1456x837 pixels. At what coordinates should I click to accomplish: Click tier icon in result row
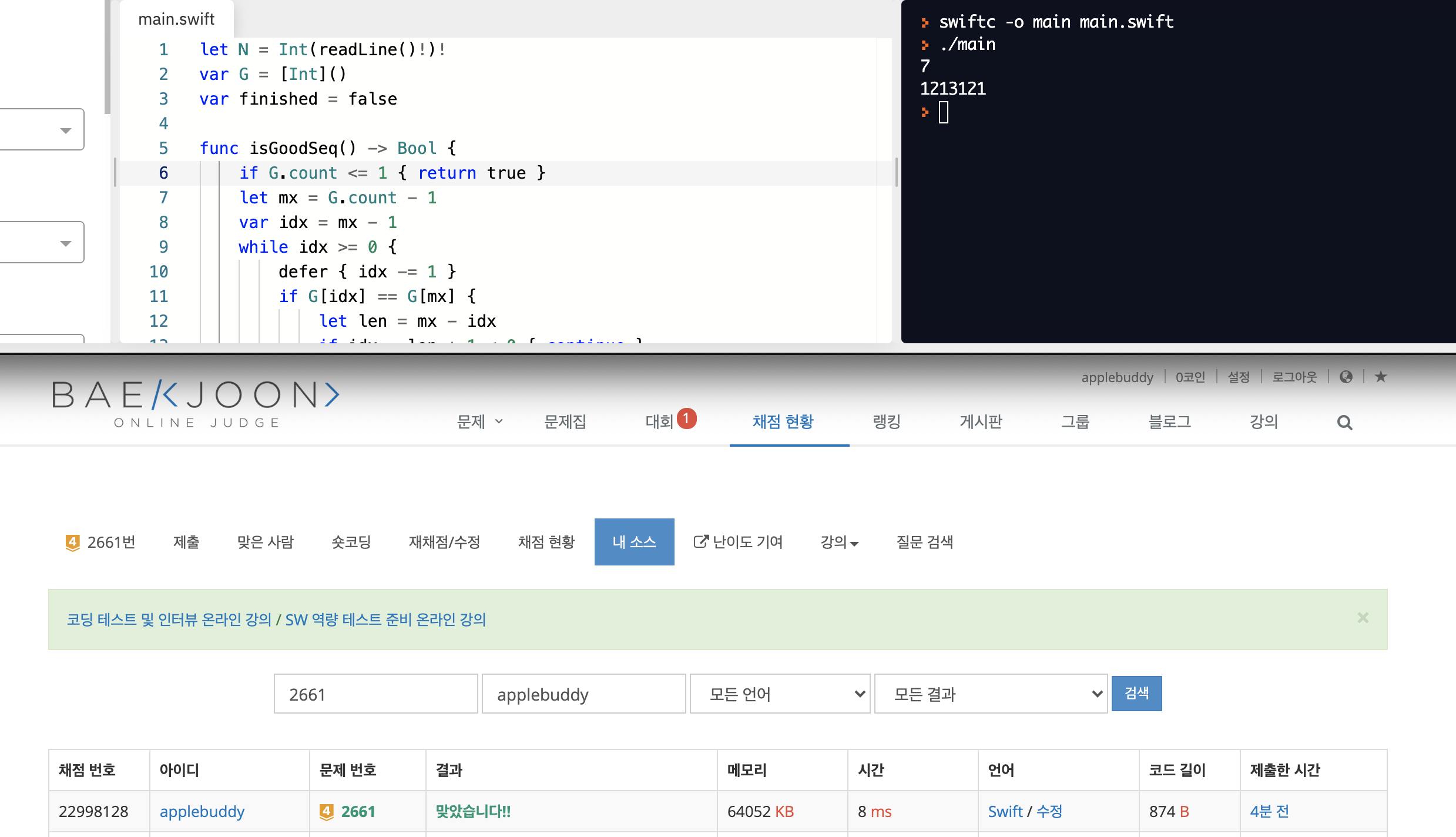tap(326, 812)
